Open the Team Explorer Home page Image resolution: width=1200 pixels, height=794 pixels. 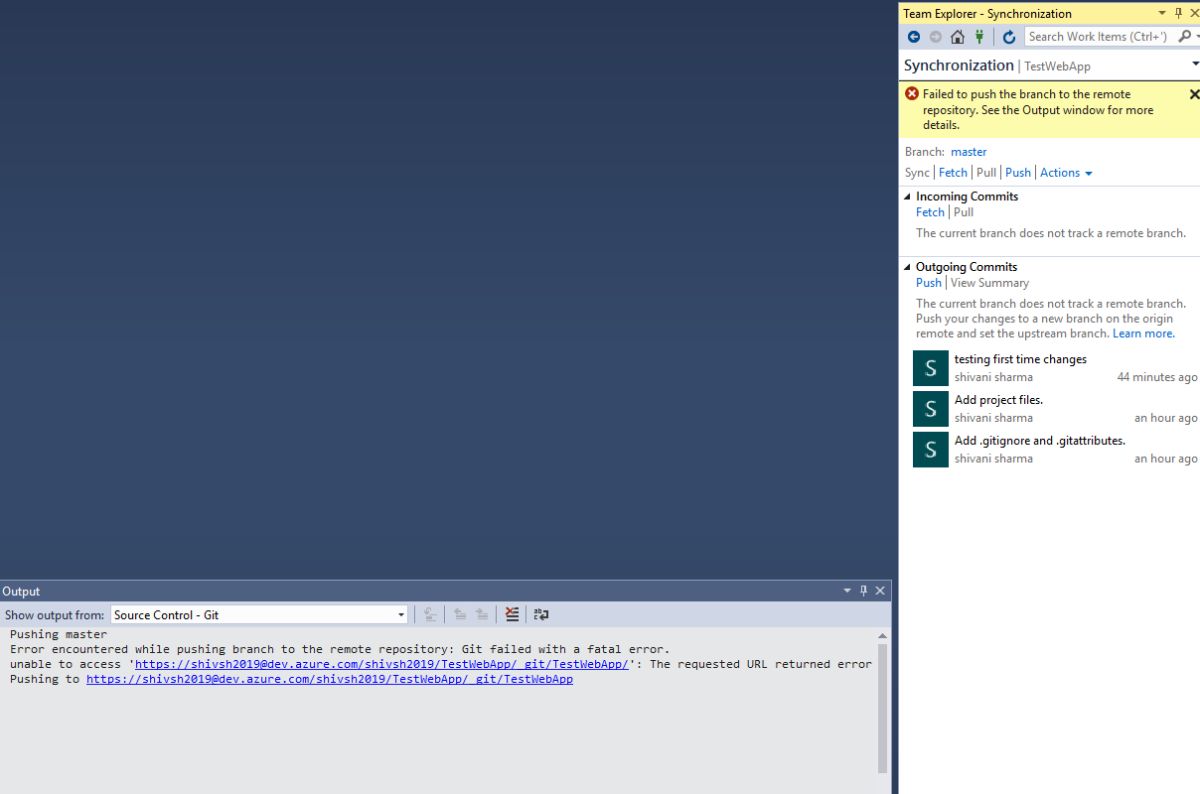[x=958, y=37]
